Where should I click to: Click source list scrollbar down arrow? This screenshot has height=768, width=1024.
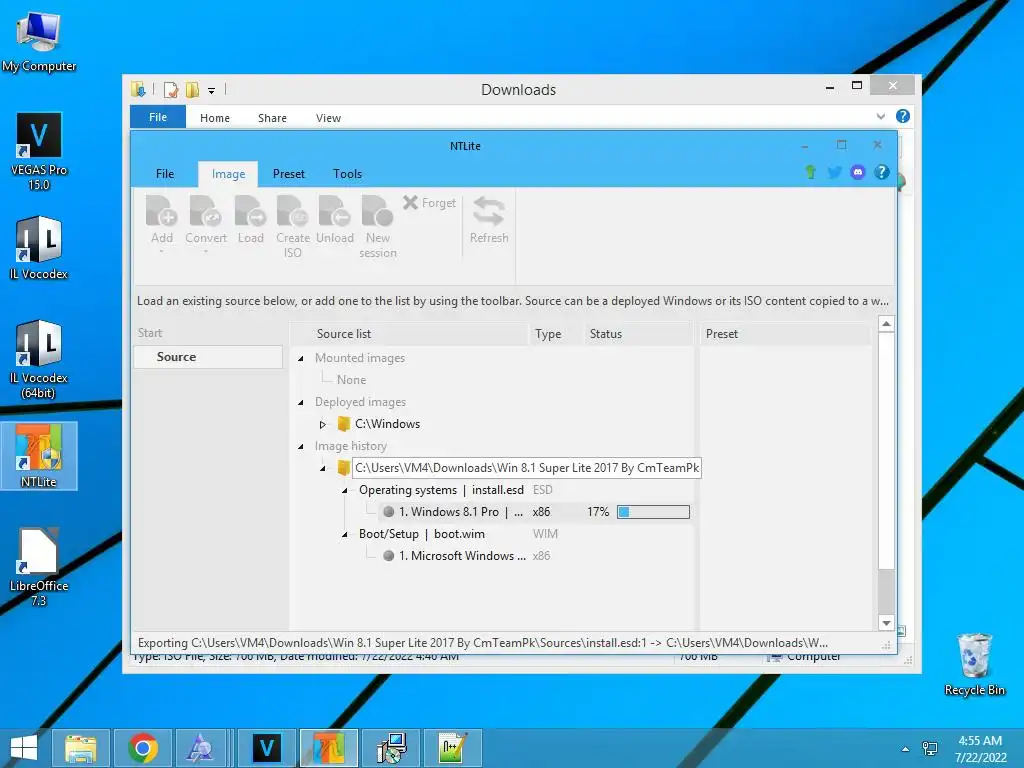click(886, 623)
